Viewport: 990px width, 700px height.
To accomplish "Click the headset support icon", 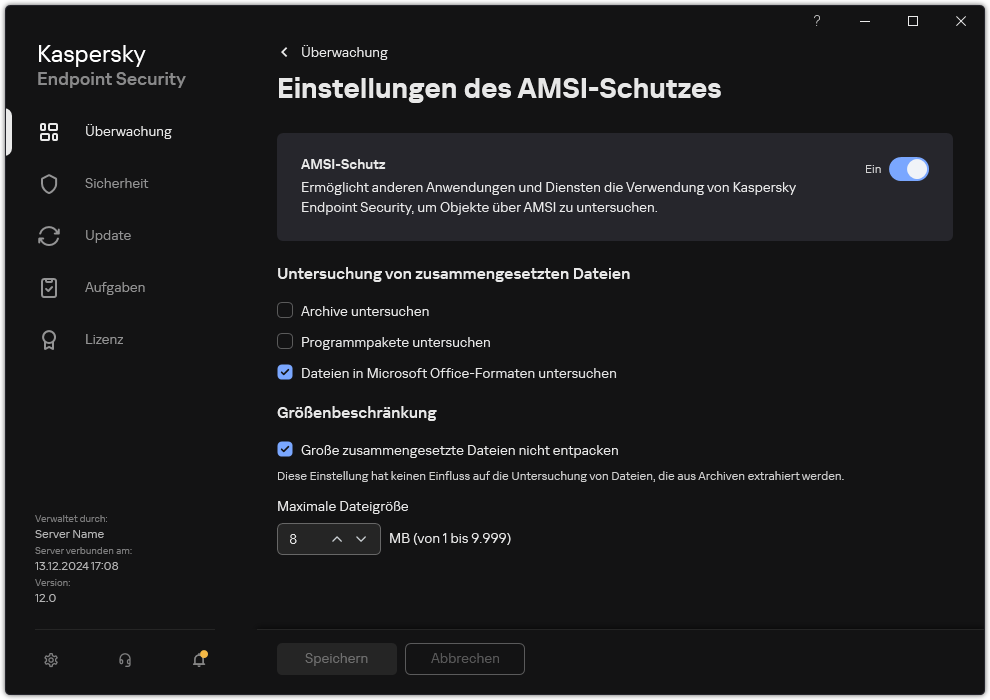I will pyautogui.click(x=124, y=660).
